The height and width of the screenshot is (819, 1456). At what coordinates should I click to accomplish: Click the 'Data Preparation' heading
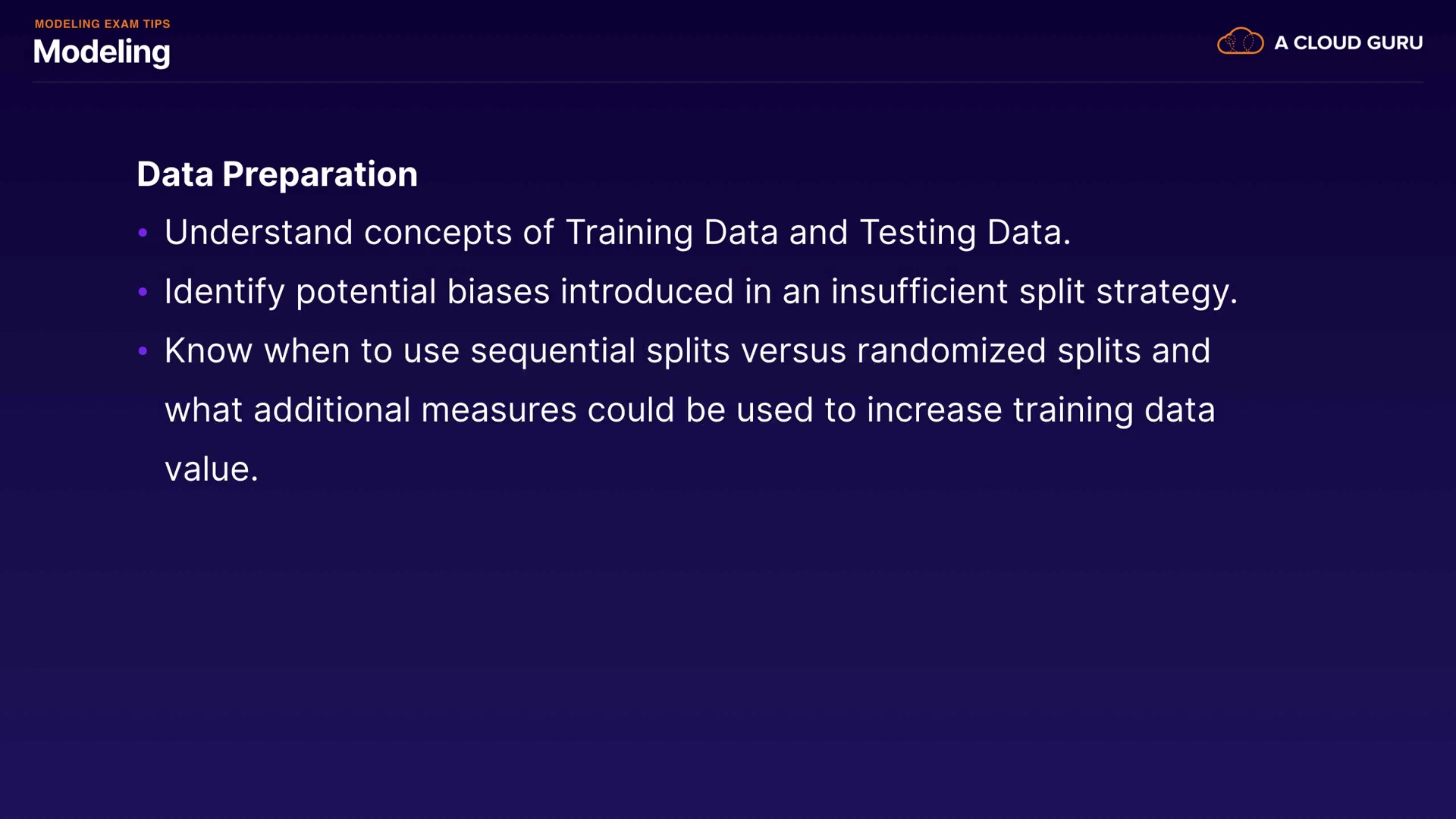tap(277, 174)
